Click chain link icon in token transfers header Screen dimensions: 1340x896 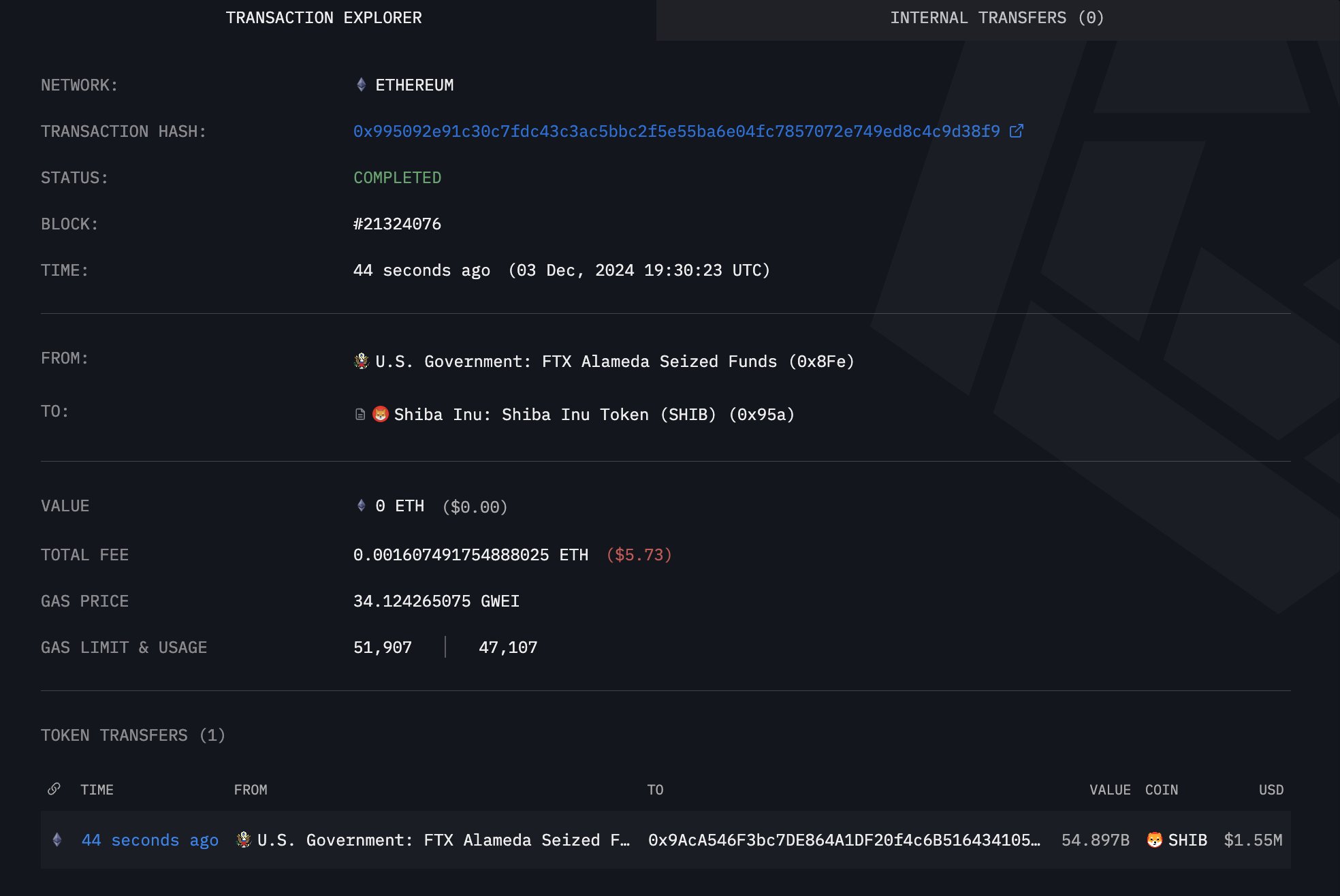(x=54, y=789)
